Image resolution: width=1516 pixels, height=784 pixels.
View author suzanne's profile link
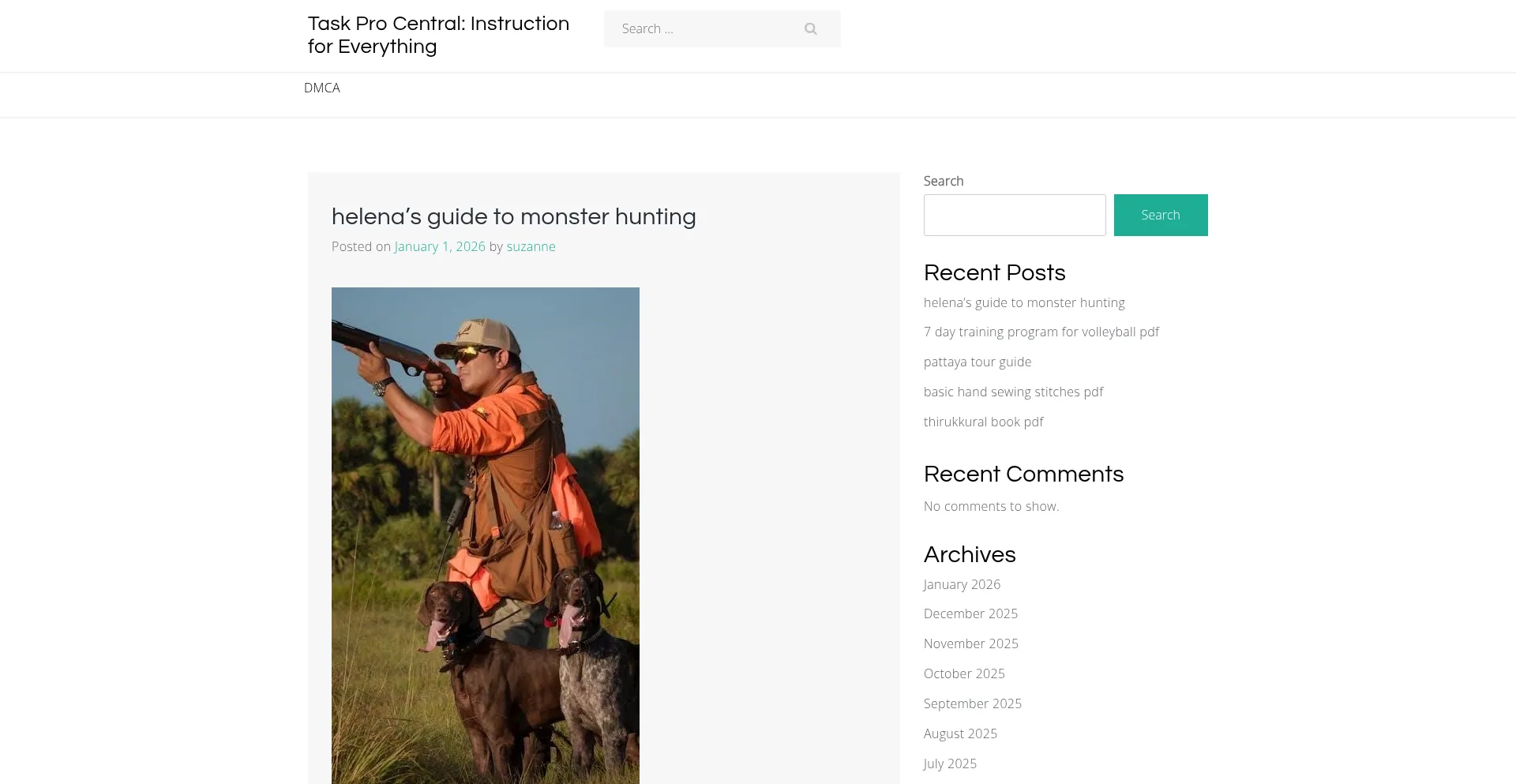[531, 246]
